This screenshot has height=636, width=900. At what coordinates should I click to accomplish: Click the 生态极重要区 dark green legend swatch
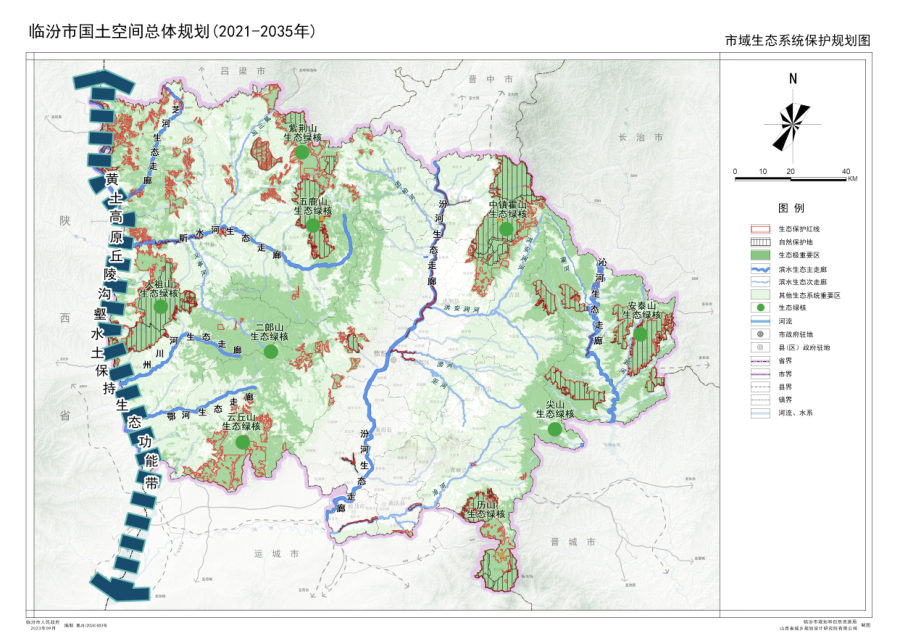tap(761, 255)
